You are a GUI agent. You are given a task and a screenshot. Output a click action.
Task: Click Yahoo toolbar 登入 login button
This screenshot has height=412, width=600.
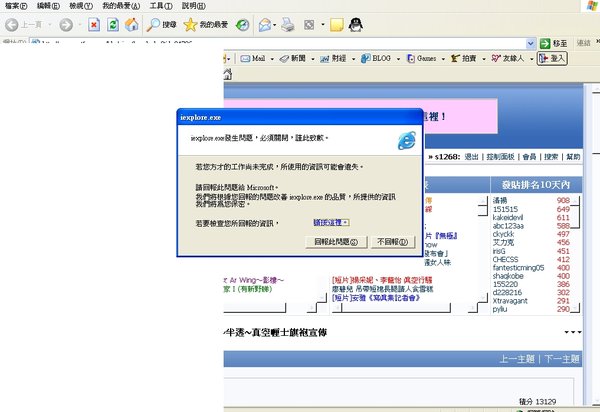pyautogui.click(x=552, y=59)
